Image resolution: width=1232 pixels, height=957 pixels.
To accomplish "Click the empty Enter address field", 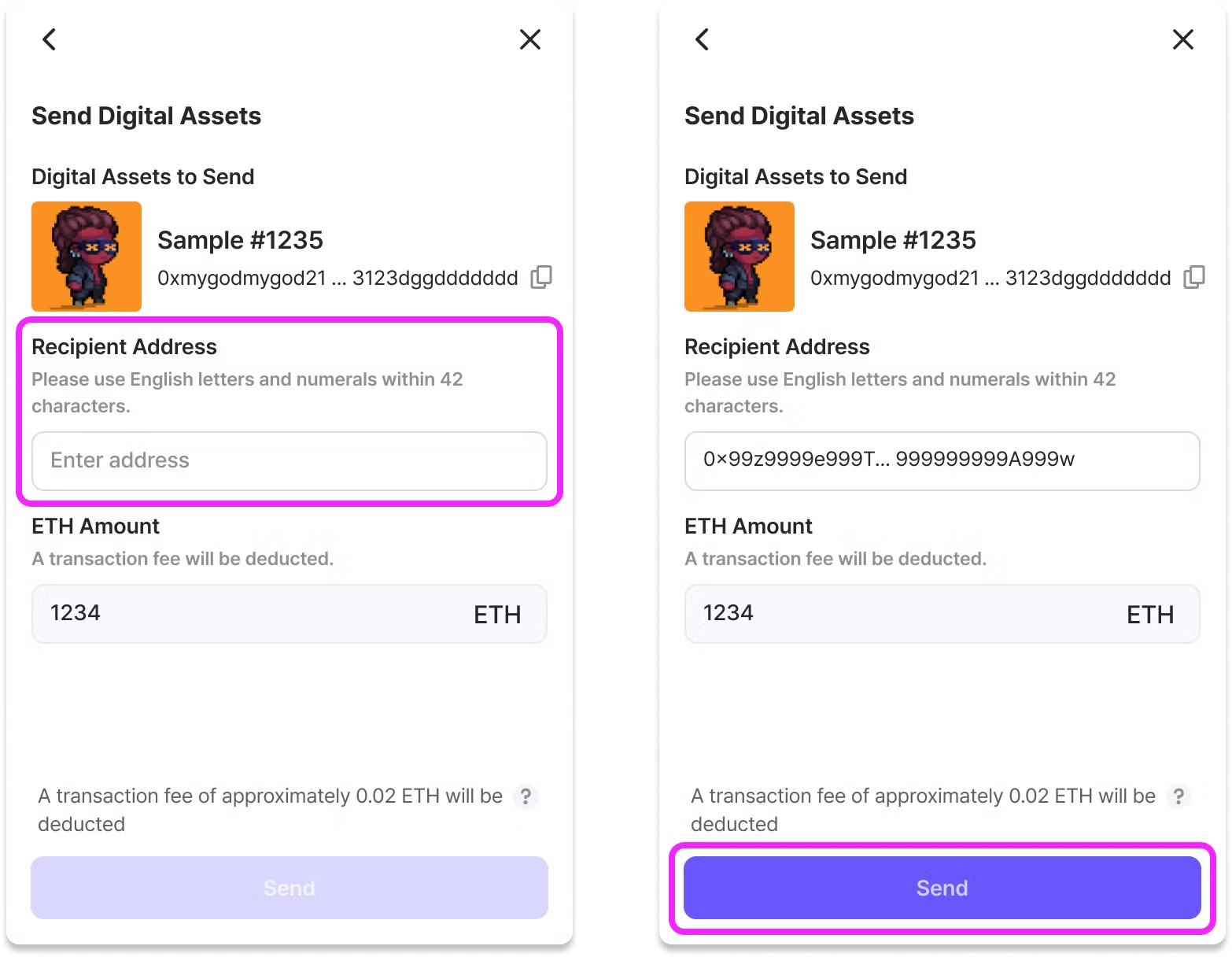I will click(x=290, y=461).
